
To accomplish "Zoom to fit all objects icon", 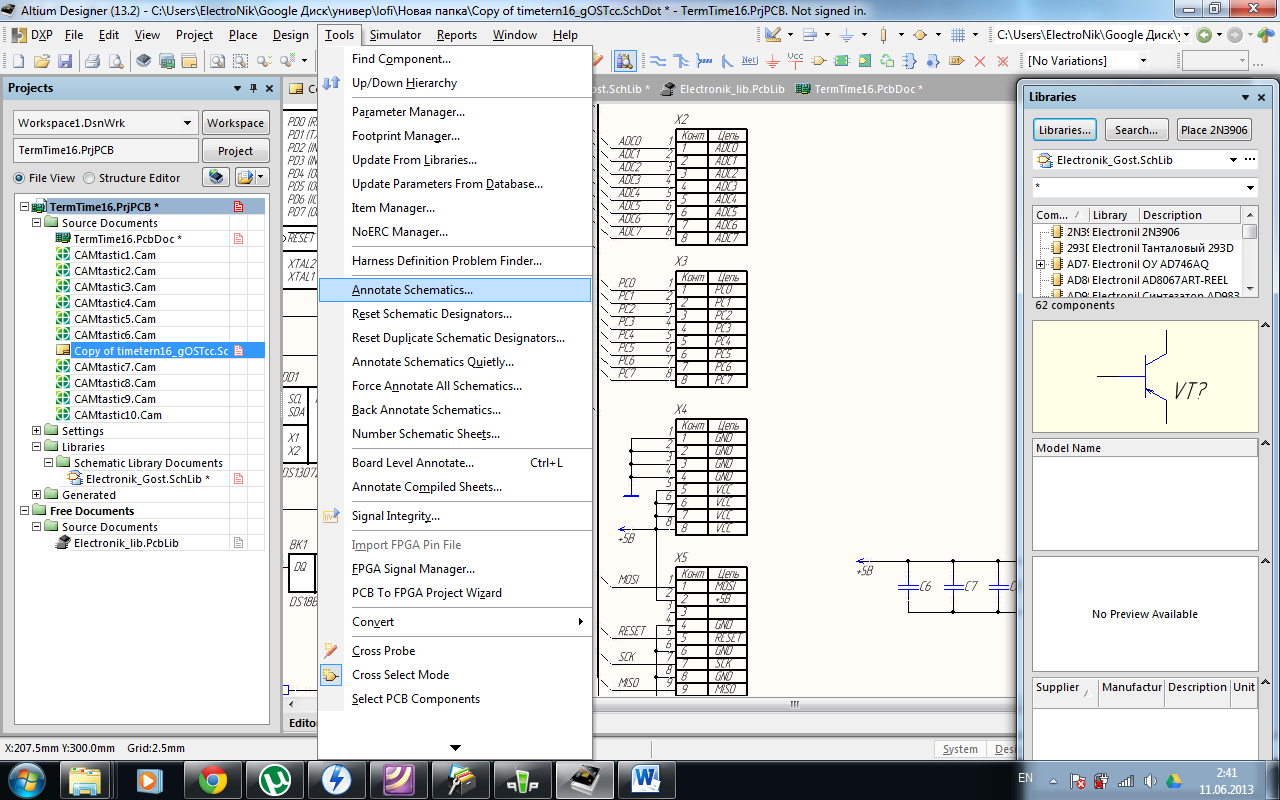I will click(217, 61).
